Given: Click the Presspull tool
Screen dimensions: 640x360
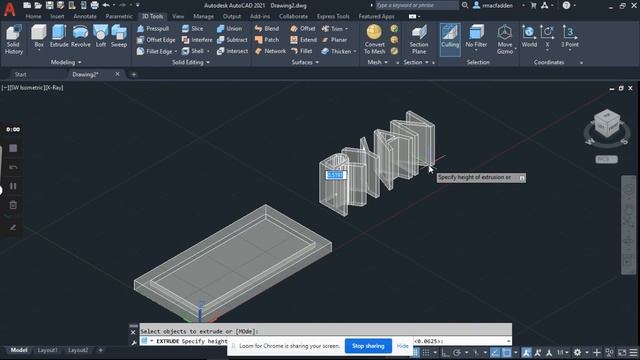Looking at the screenshot, I should click(x=153, y=29).
